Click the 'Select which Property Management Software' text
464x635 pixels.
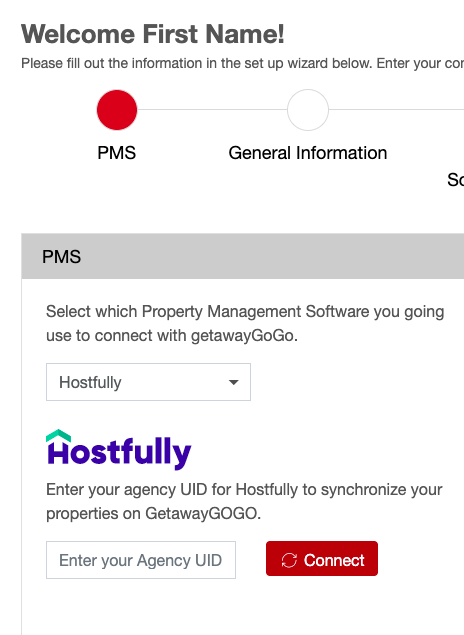[245, 324]
